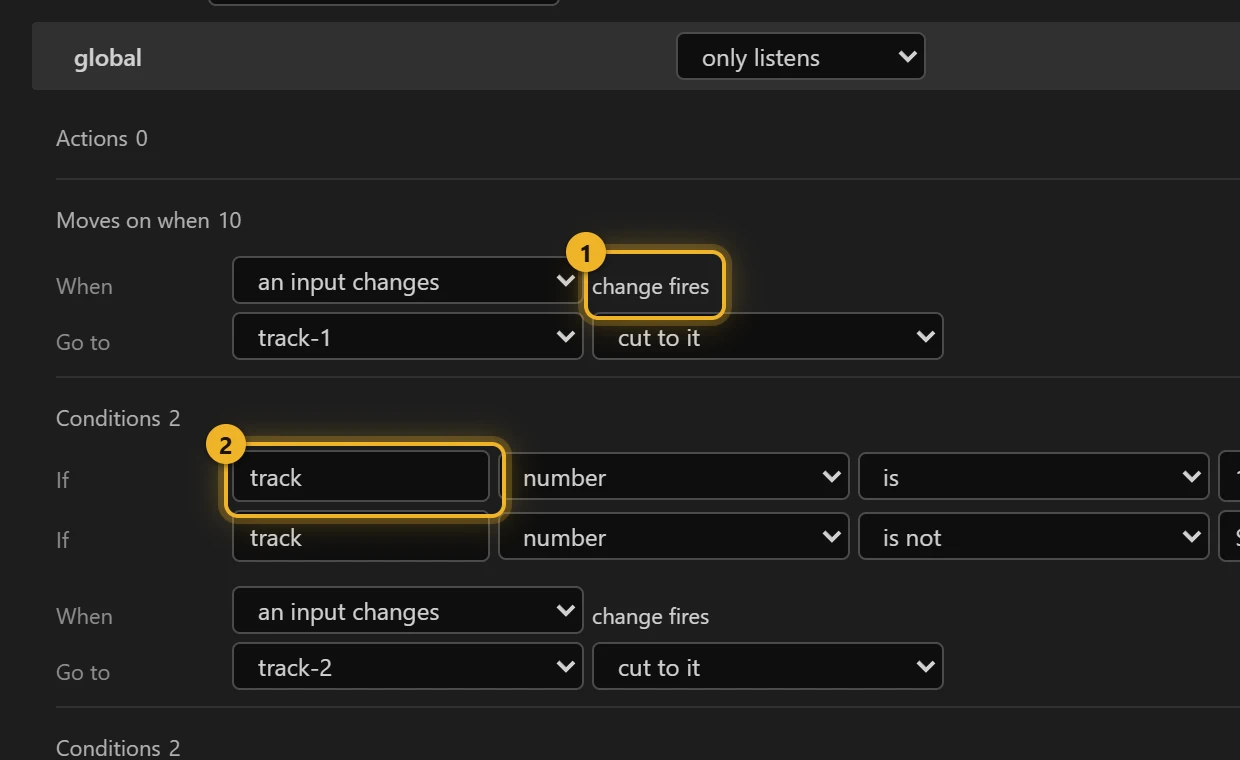Click the bottom 'Conditions 2' heading
This screenshot has width=1240, height=760.
118,748
